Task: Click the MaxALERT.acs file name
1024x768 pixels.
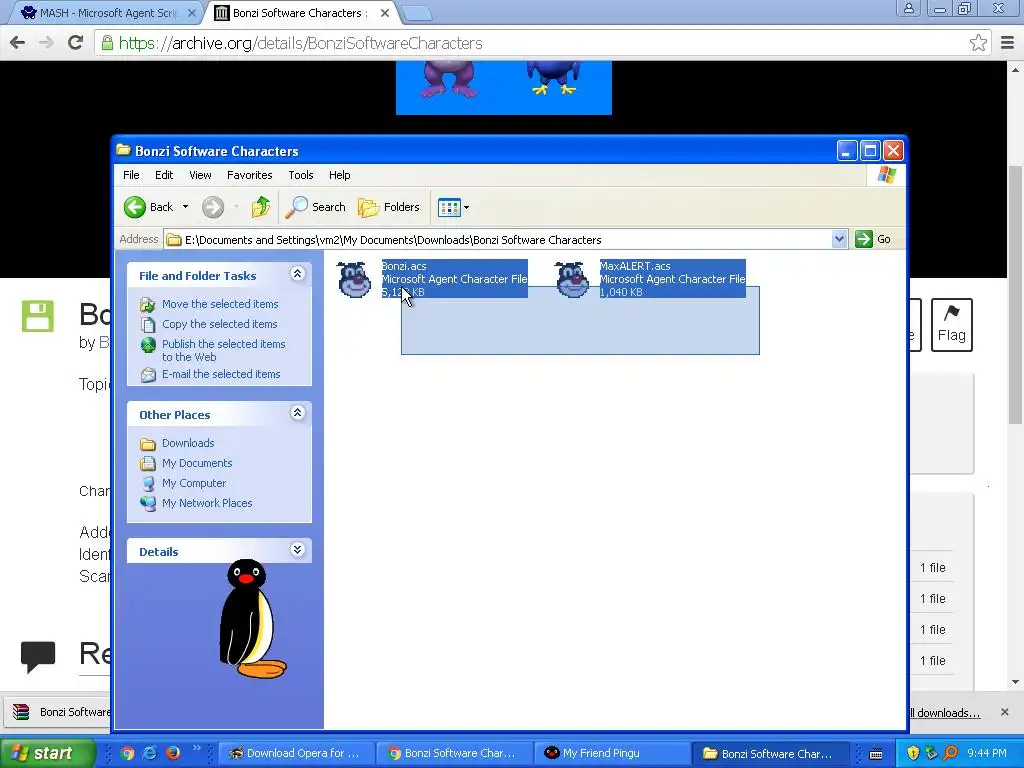Action: click(635, 266)
